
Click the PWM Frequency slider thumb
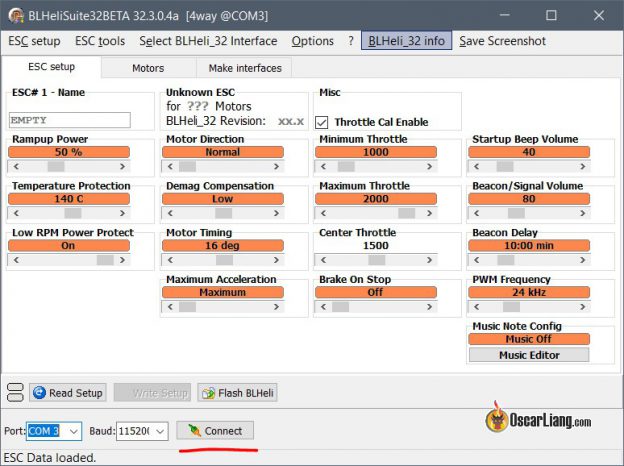point(511,307)
